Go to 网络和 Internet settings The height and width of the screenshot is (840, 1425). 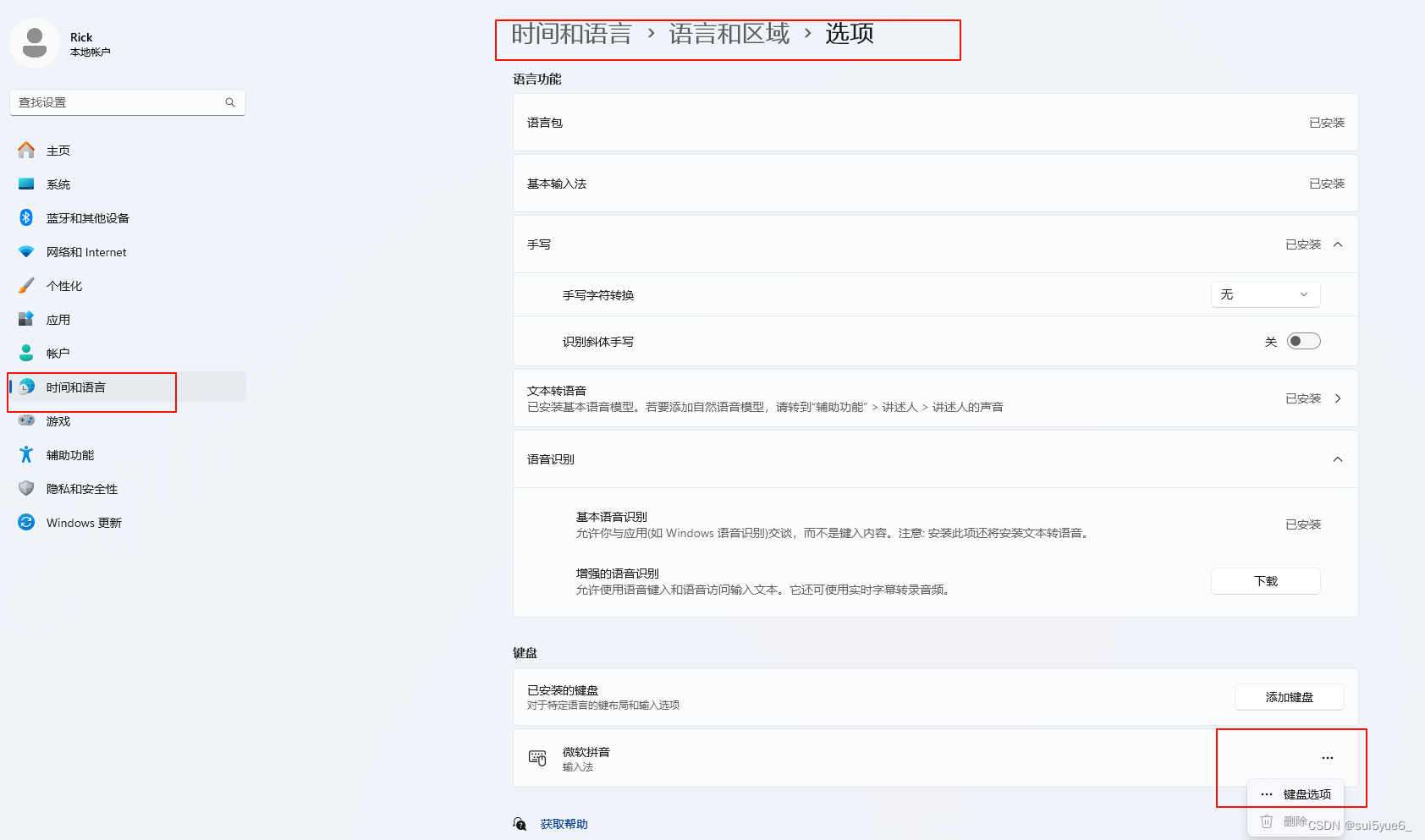click(x=128, y=251)
